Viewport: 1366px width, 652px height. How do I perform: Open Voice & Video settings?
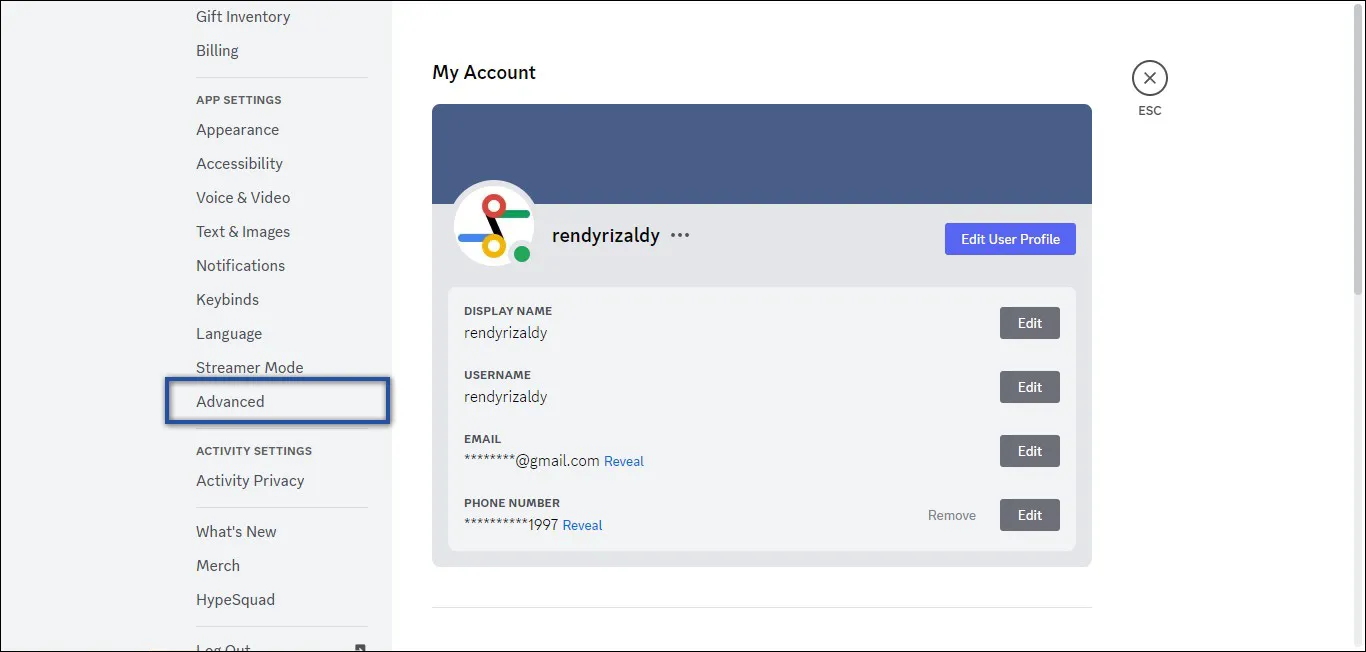(x=243, y=197)
